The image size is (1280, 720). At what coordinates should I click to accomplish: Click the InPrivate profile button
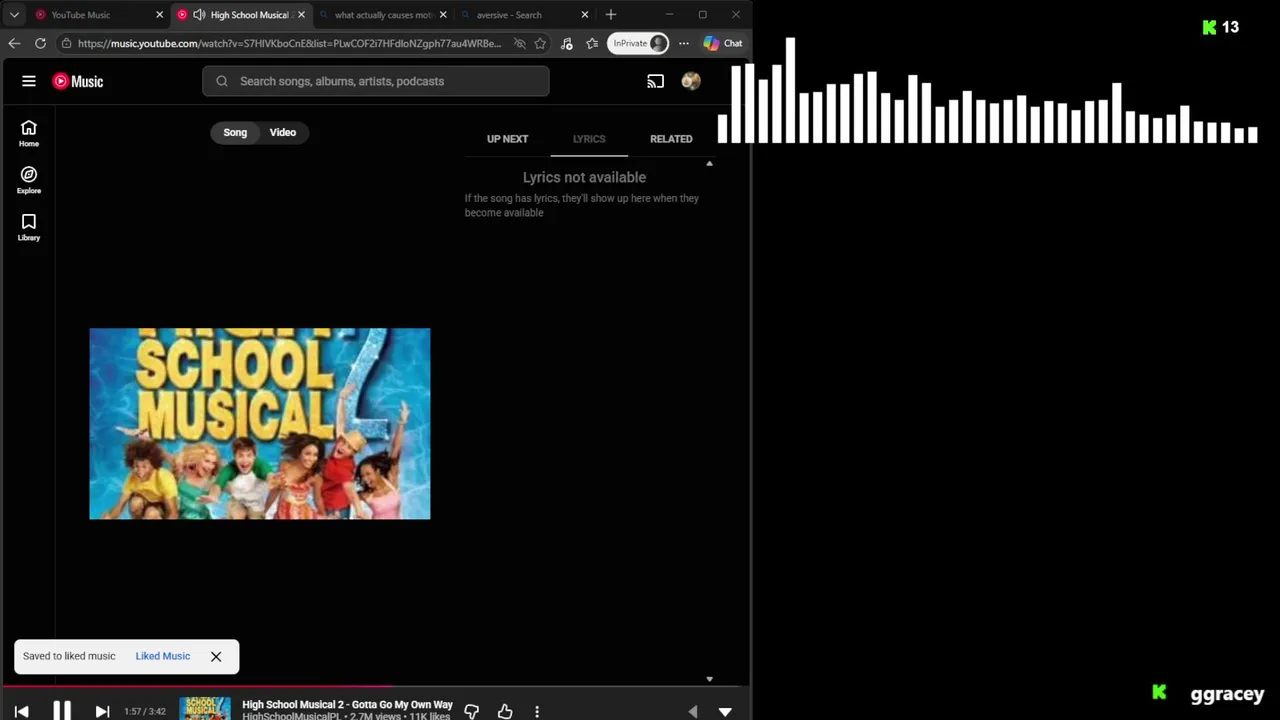click(x=638, y=43)
